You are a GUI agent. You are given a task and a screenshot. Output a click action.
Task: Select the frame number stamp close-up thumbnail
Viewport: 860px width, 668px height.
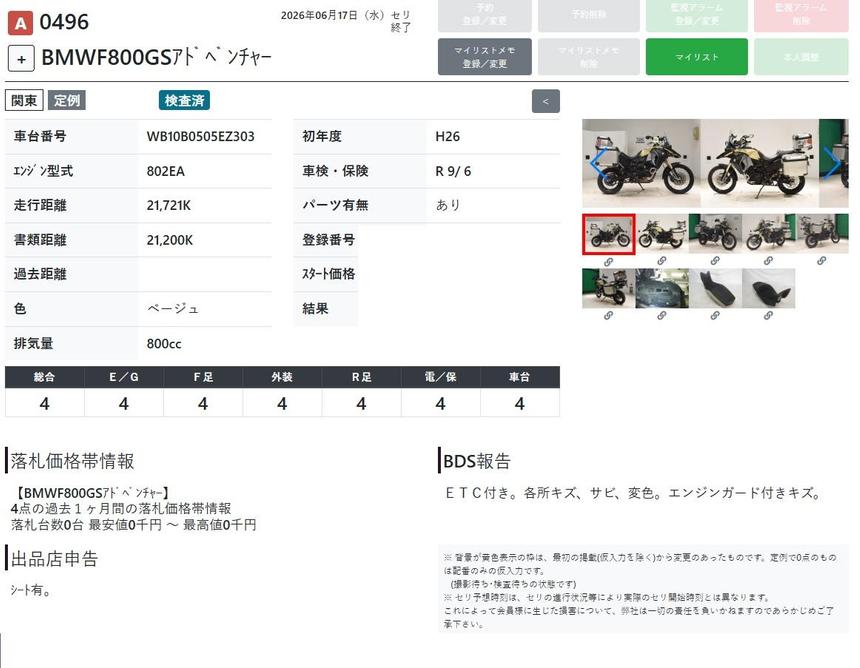pos(662,288)
